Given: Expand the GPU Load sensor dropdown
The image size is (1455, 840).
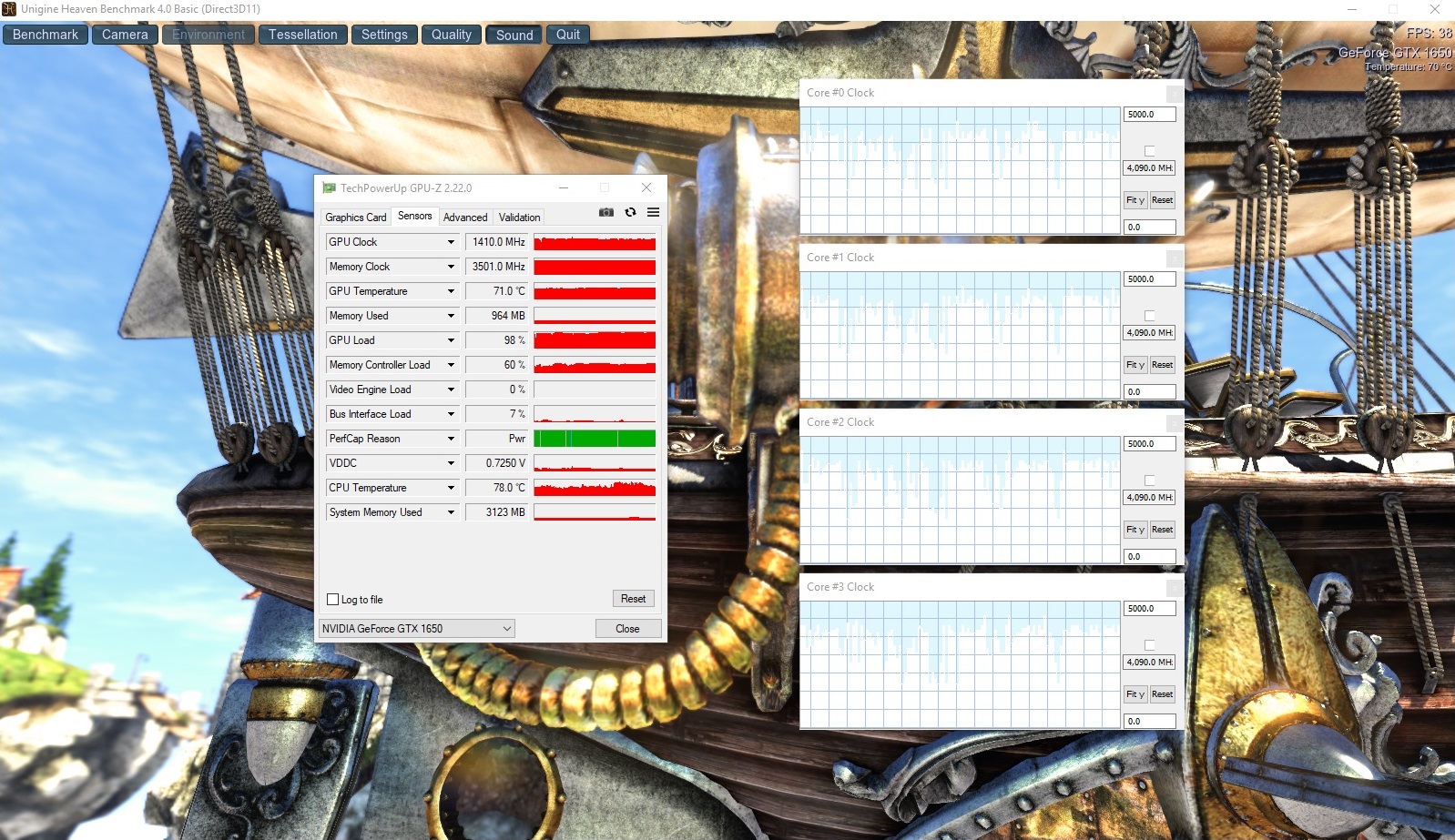Looking at the screenshot, I should [x=451, y=340].
